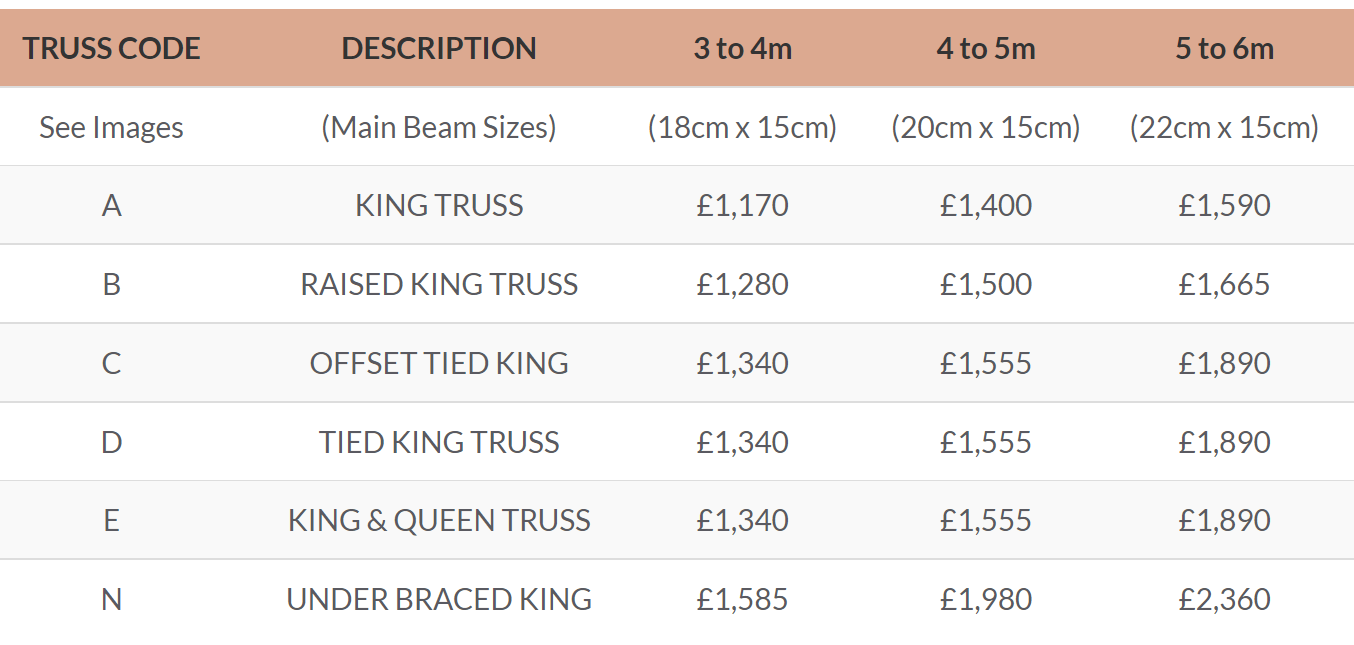Select the 4 to 5m column header
Image resolution: width=1354 pixels, height=645 pixels.
pyautogui.click(x=986, y=48)
